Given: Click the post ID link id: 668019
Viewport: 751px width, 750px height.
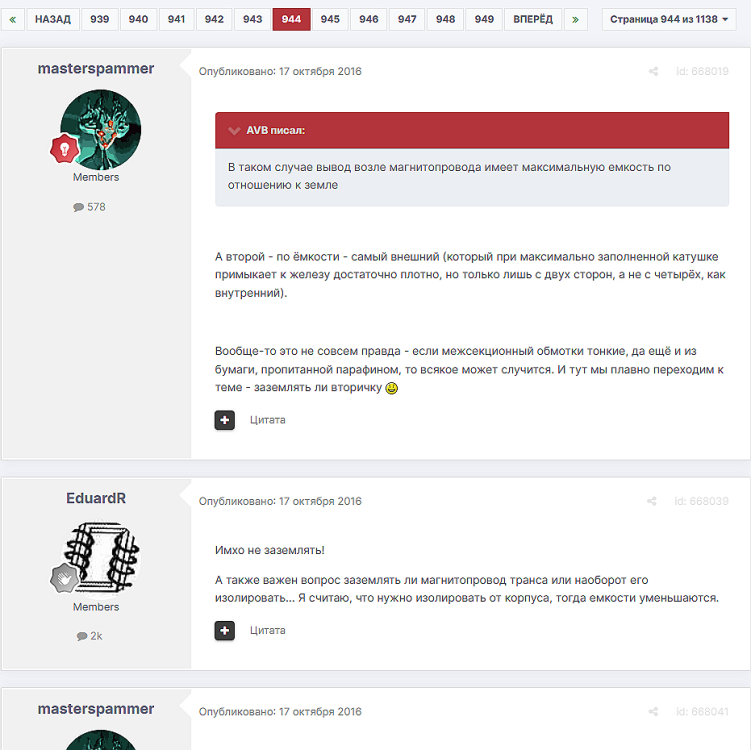Looking at the screenshot, I should pos(702,71).
